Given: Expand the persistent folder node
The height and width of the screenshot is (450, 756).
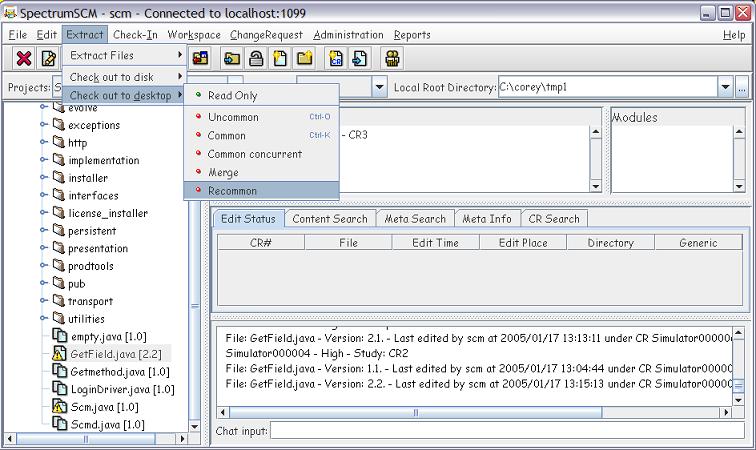Looking at the screenshot, I should pyautogui.click(x=44, y=230).
